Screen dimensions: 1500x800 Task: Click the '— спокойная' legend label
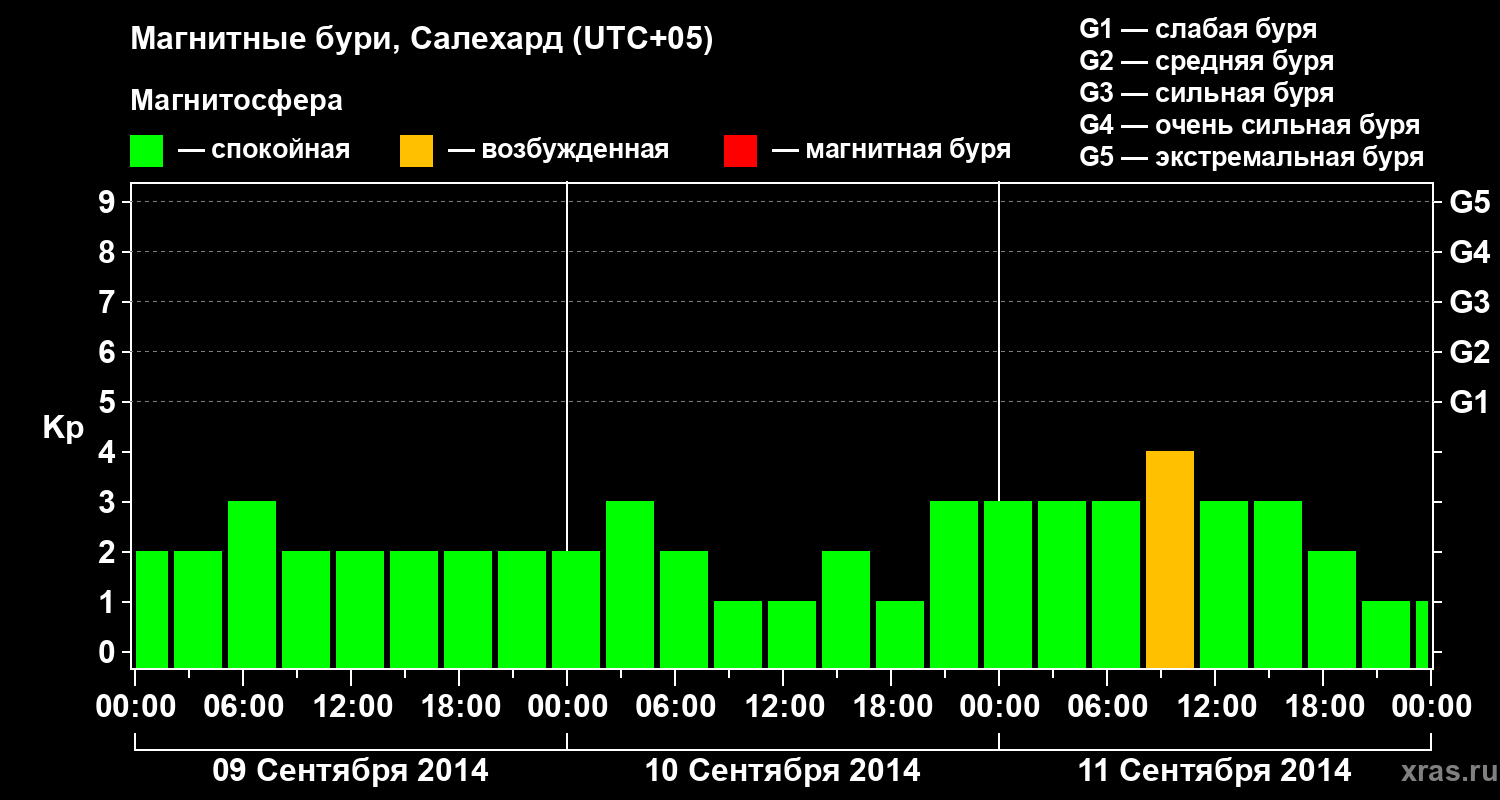tap(264, 150)
